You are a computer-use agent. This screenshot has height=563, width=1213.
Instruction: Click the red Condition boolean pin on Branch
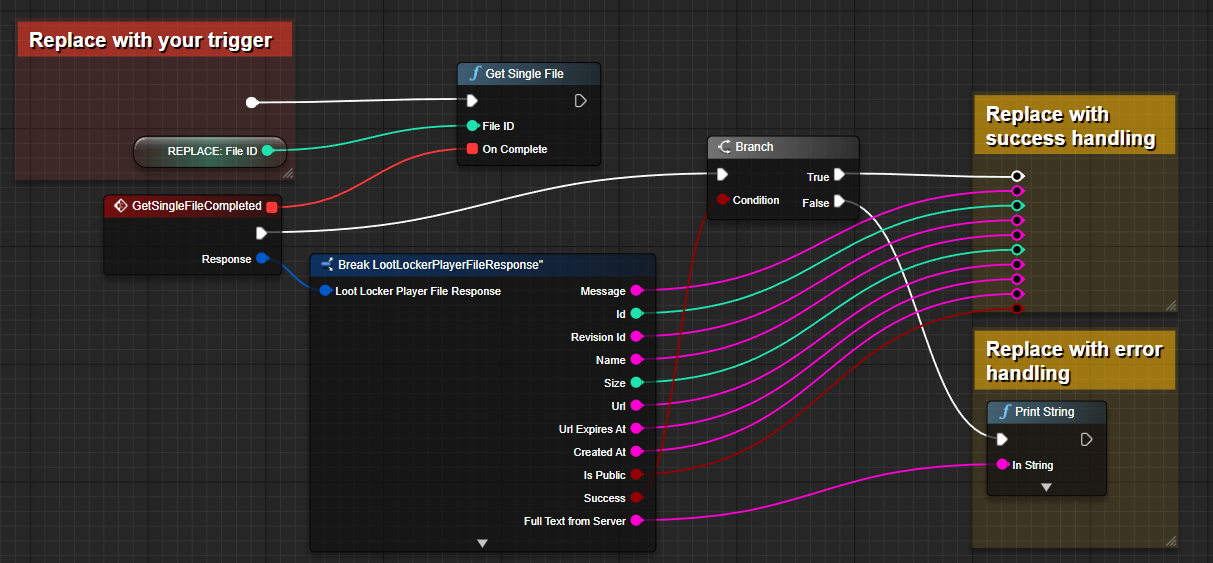click(722, 200)
